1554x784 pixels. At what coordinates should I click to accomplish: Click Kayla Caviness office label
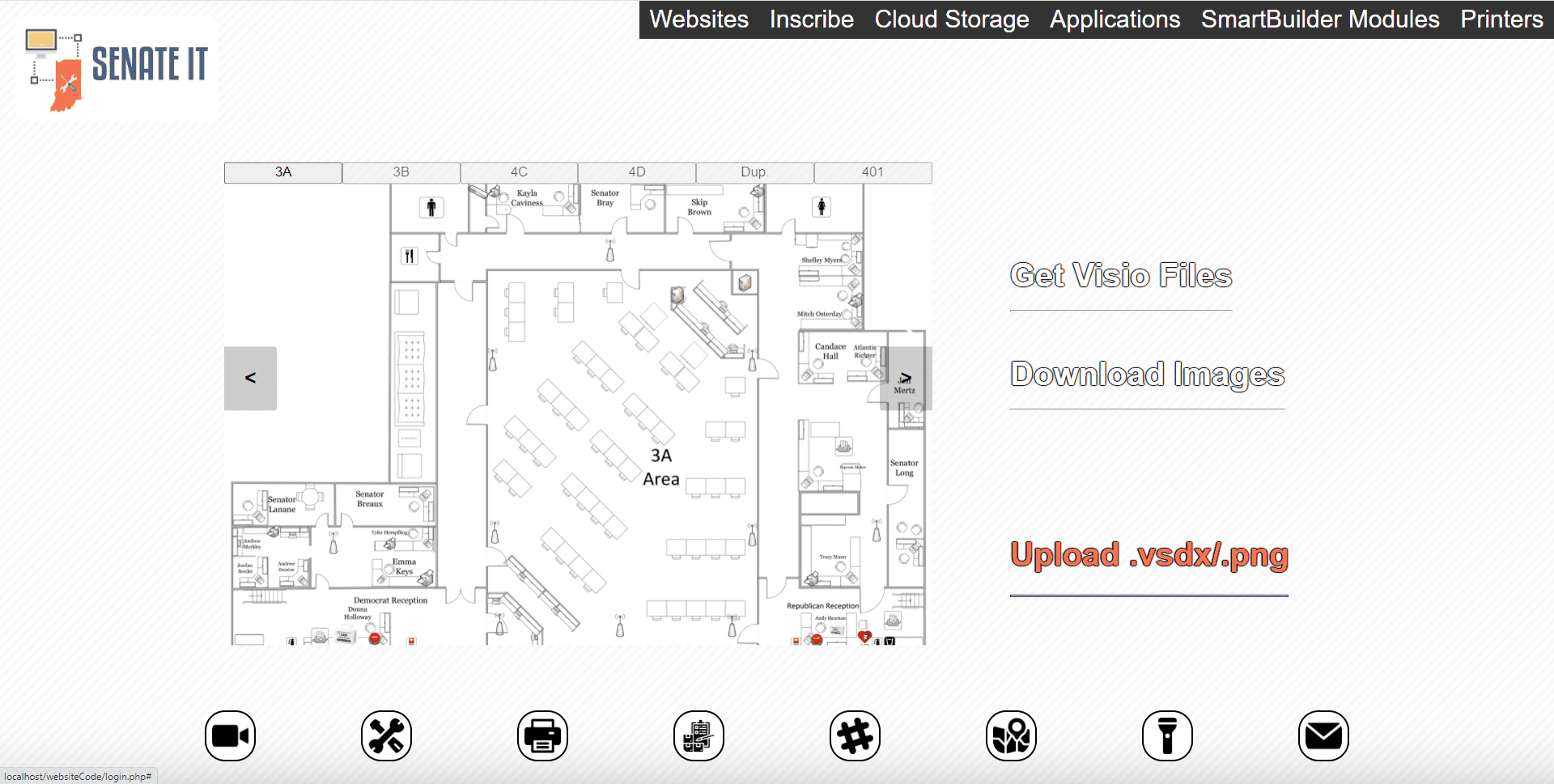pos(527,198)
